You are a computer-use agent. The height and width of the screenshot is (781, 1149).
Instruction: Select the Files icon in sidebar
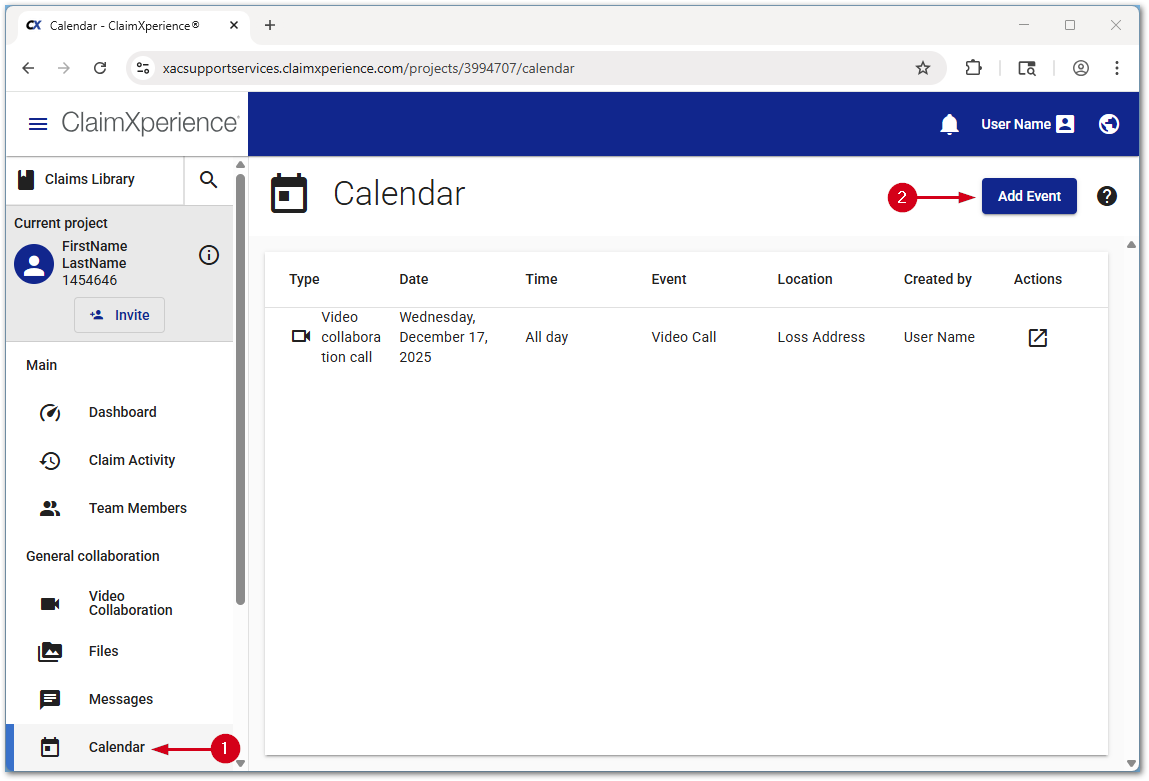click(x=51, y=651)
